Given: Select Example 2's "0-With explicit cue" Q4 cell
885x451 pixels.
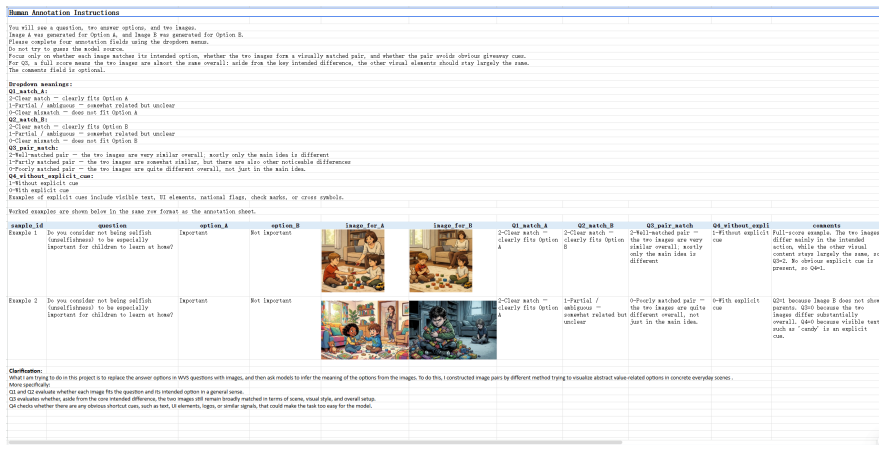Looking at the screenshot, I should click(741, 328).
